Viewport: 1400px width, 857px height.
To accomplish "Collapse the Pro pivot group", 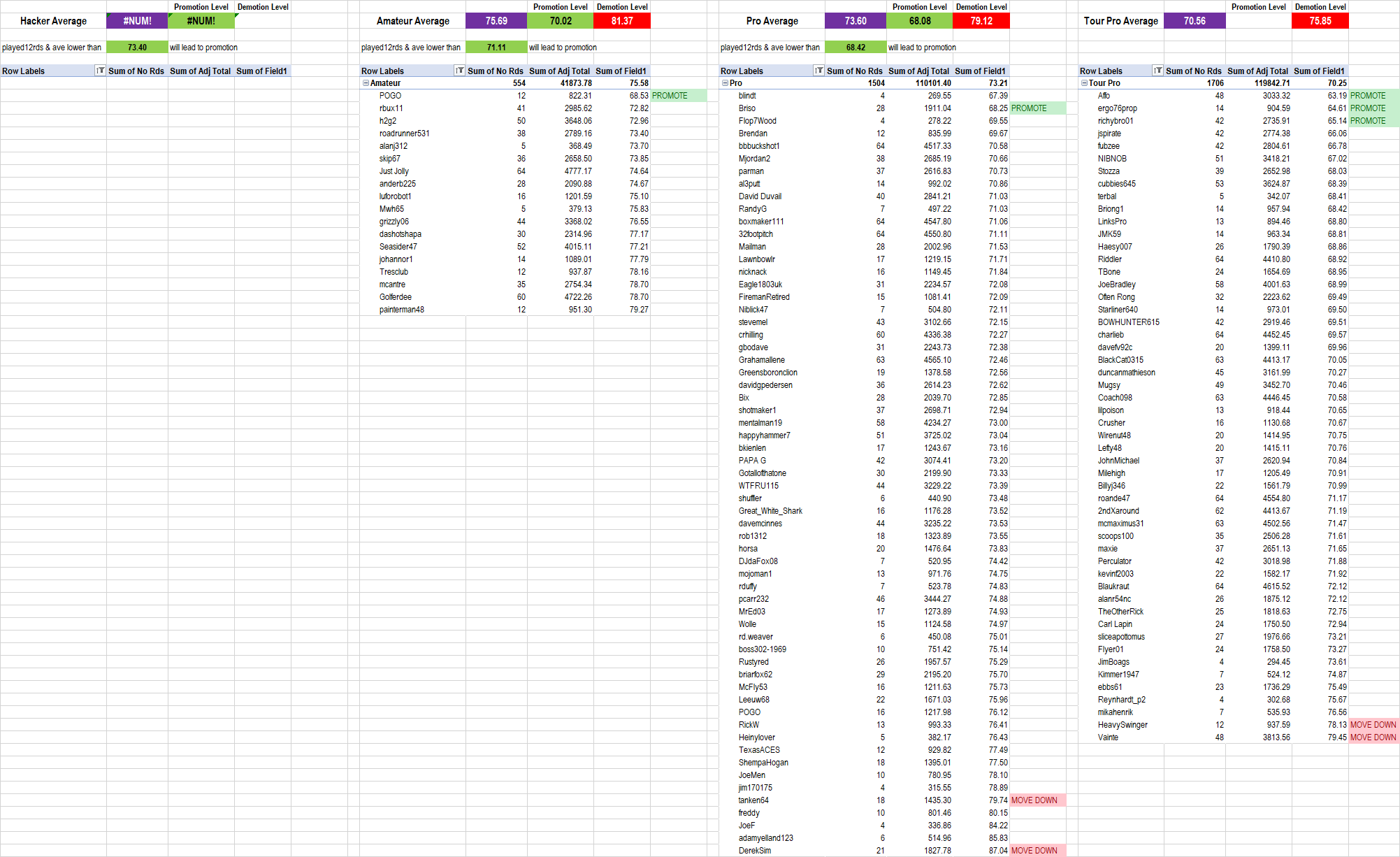I will [x=725, y=83].
